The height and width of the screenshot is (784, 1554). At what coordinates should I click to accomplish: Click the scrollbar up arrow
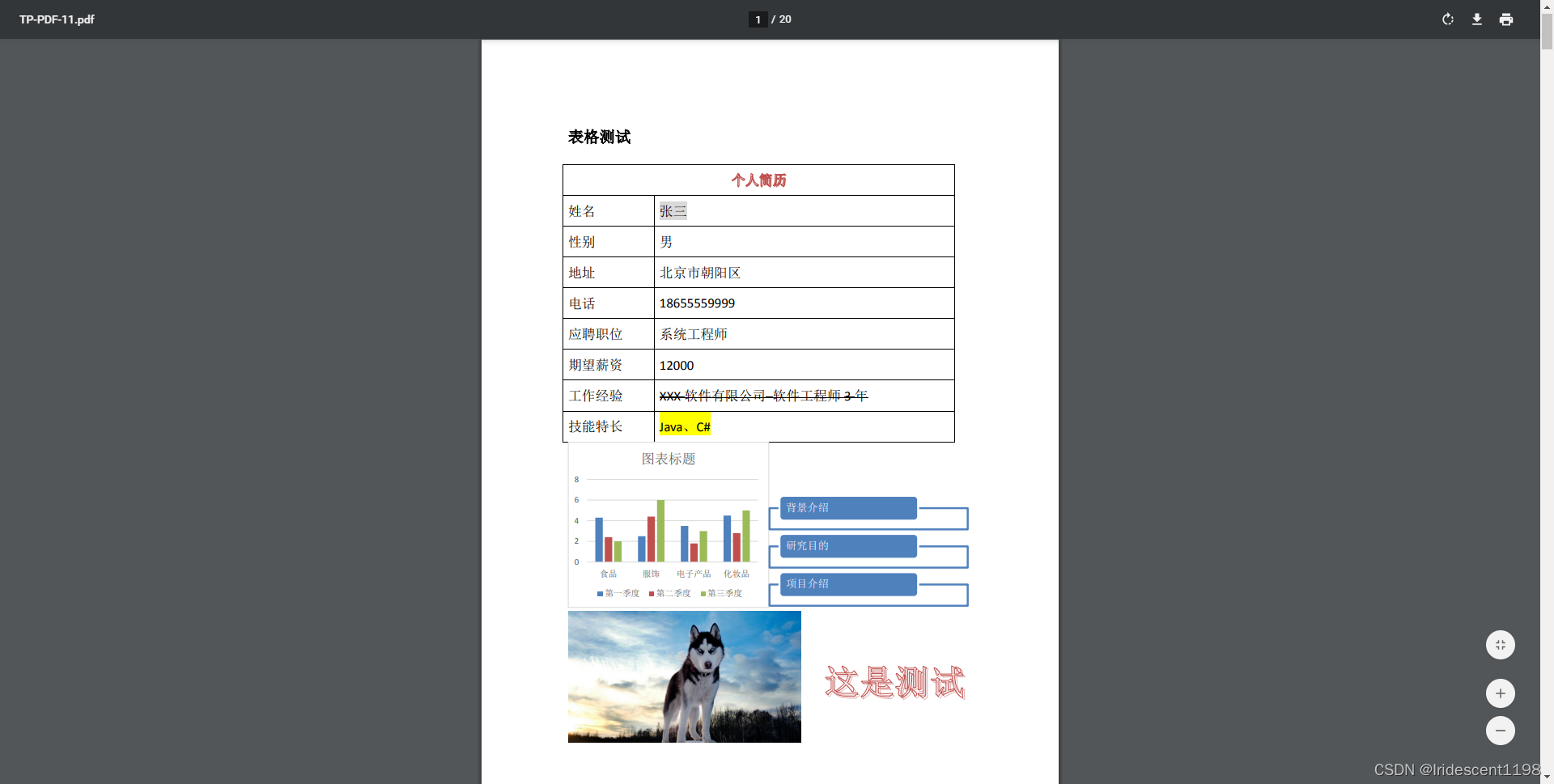click(1547, 6)
